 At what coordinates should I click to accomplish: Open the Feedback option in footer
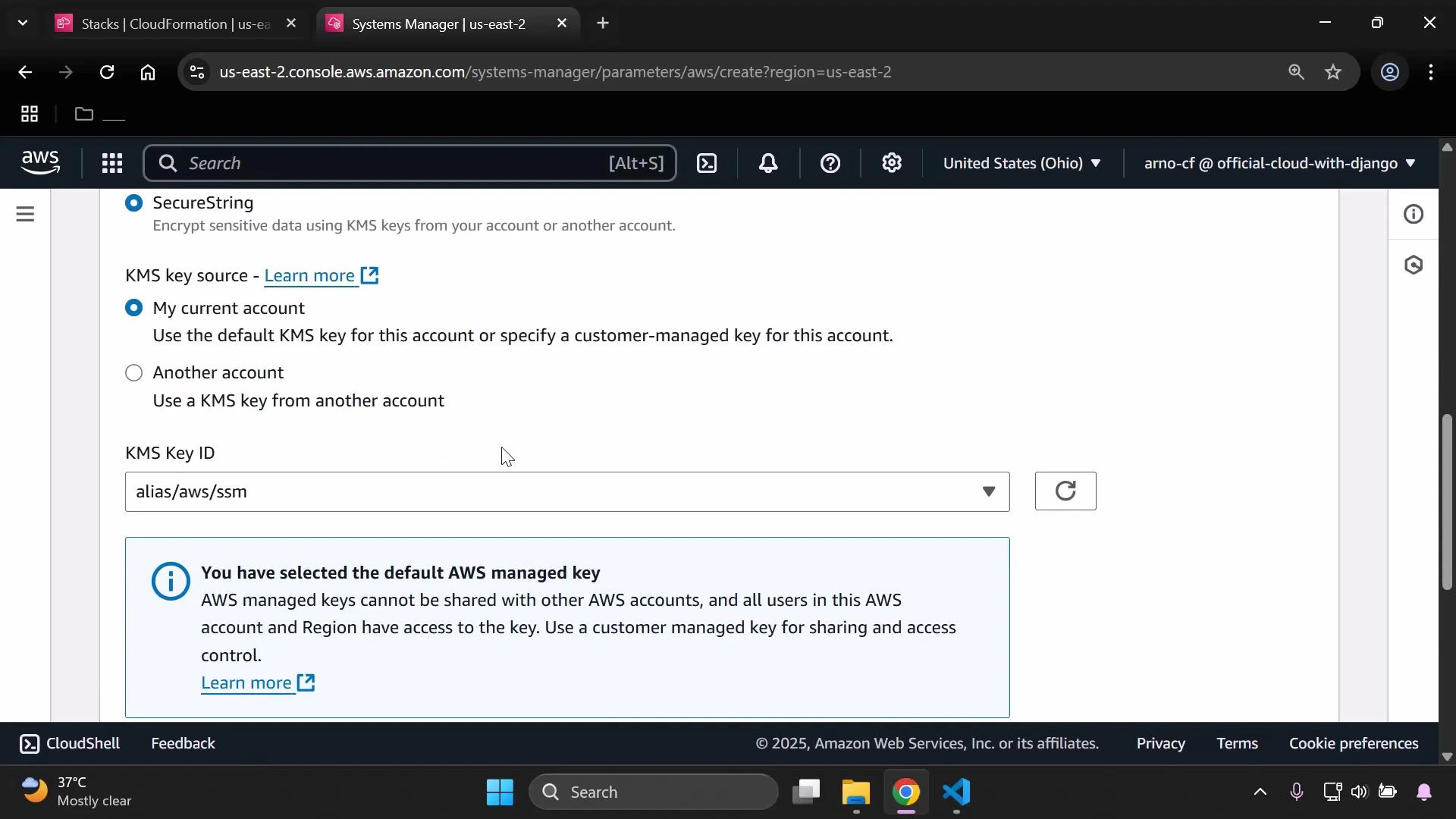pos(183,743)
